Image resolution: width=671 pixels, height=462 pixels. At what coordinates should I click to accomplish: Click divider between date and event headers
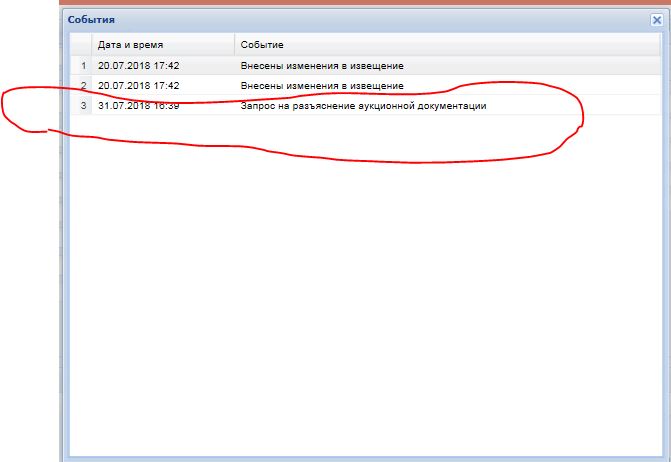click(235, 45)
